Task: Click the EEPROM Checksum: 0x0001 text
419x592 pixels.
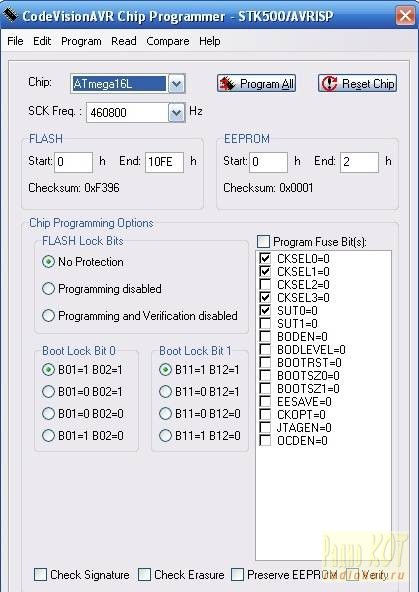Action: click(x=268, y=188)
